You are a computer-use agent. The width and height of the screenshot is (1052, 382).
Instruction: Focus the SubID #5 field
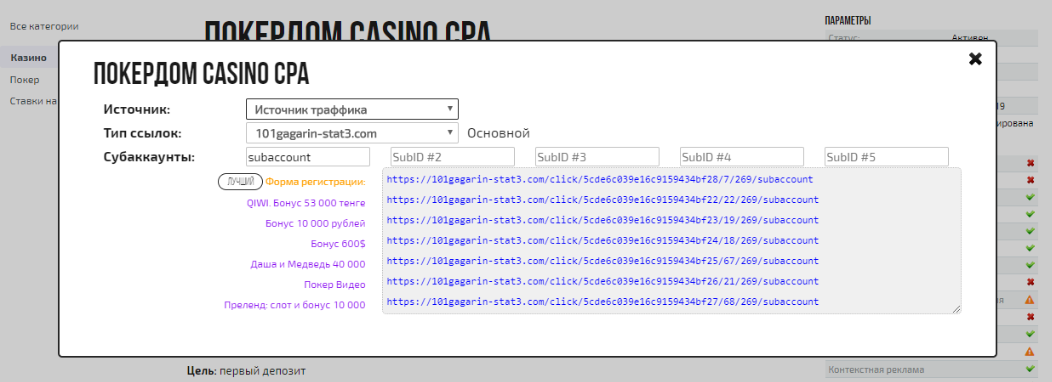[x=886, y=157]
